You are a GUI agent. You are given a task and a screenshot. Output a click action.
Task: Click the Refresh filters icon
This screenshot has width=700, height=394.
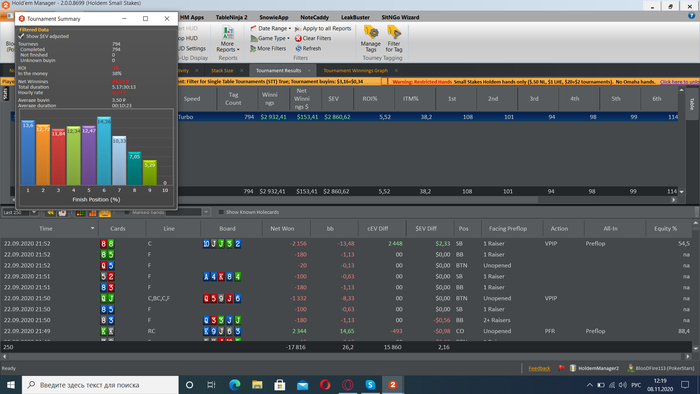click(x=298, y=48)
